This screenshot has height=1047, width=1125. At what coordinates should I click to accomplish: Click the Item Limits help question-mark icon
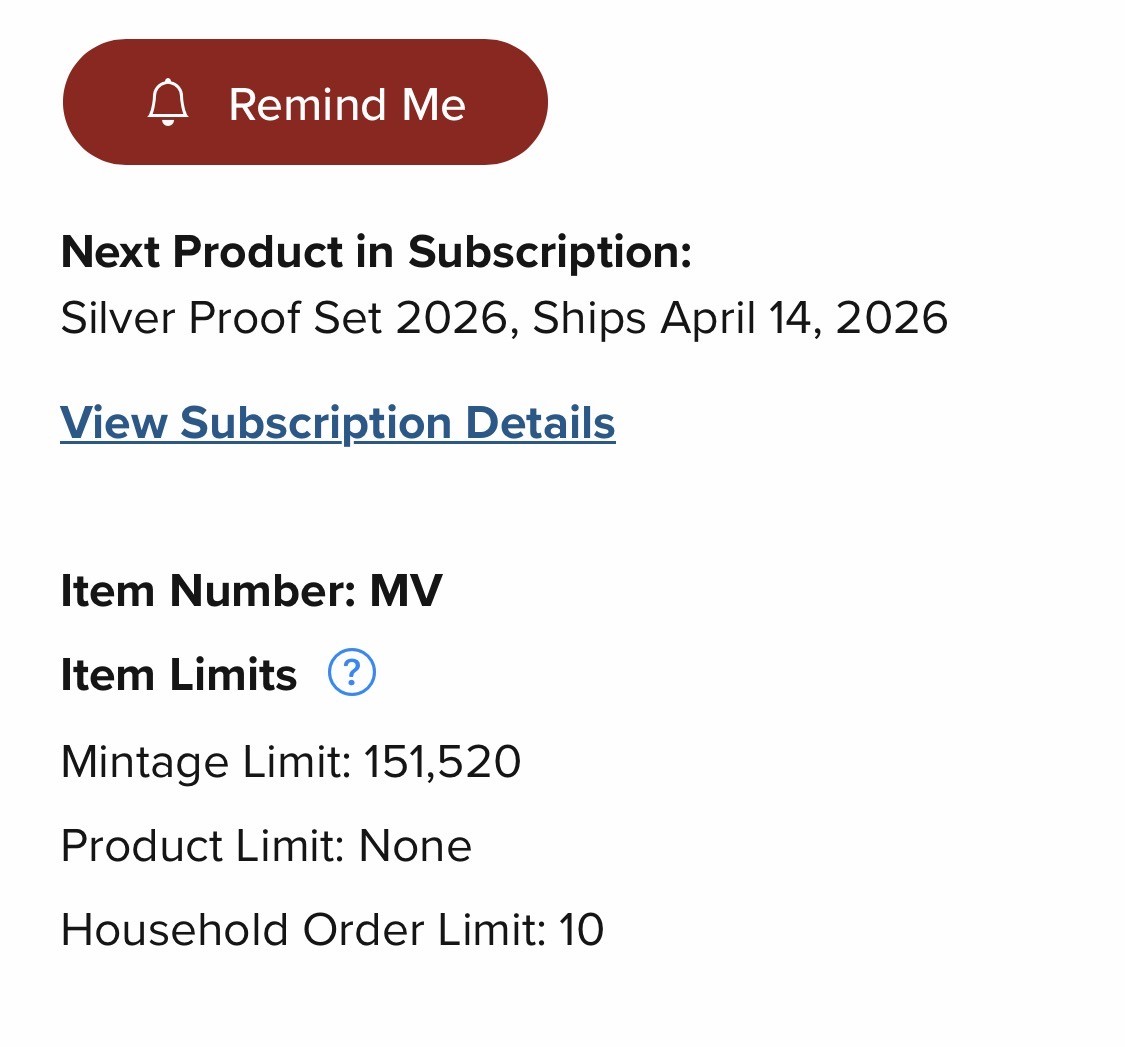pyautogui.click(x=352, y=673)
